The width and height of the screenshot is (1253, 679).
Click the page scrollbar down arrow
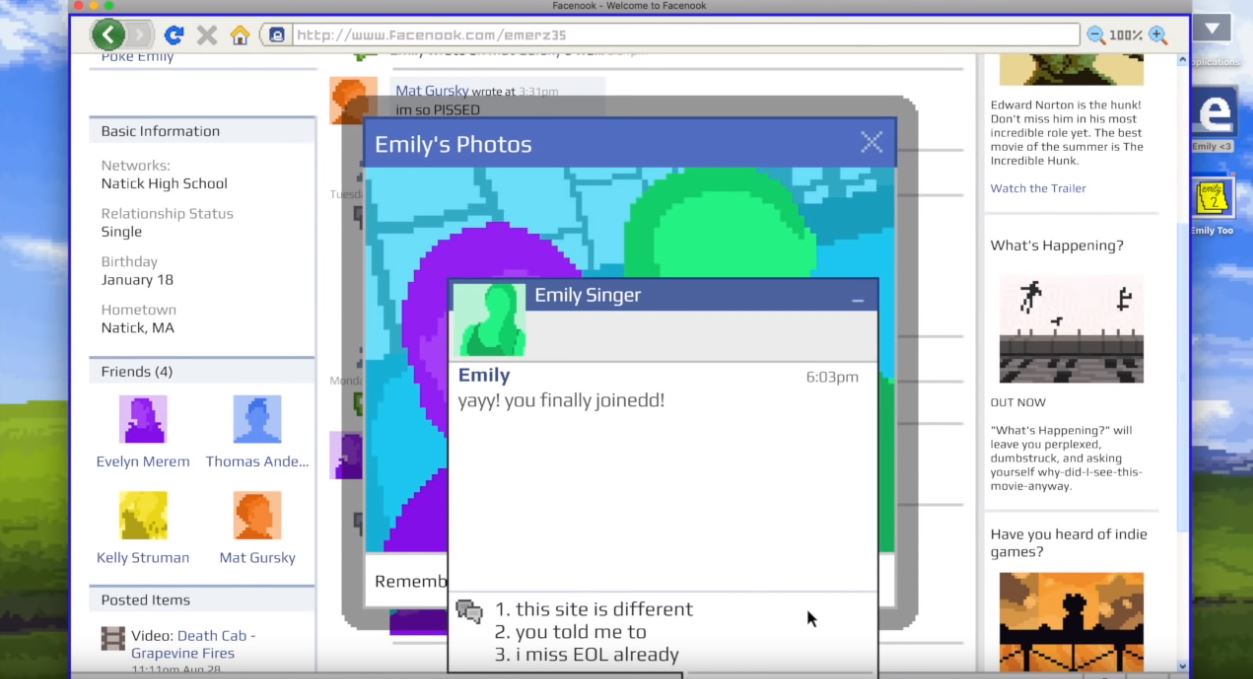click(x=1184, y=666)
